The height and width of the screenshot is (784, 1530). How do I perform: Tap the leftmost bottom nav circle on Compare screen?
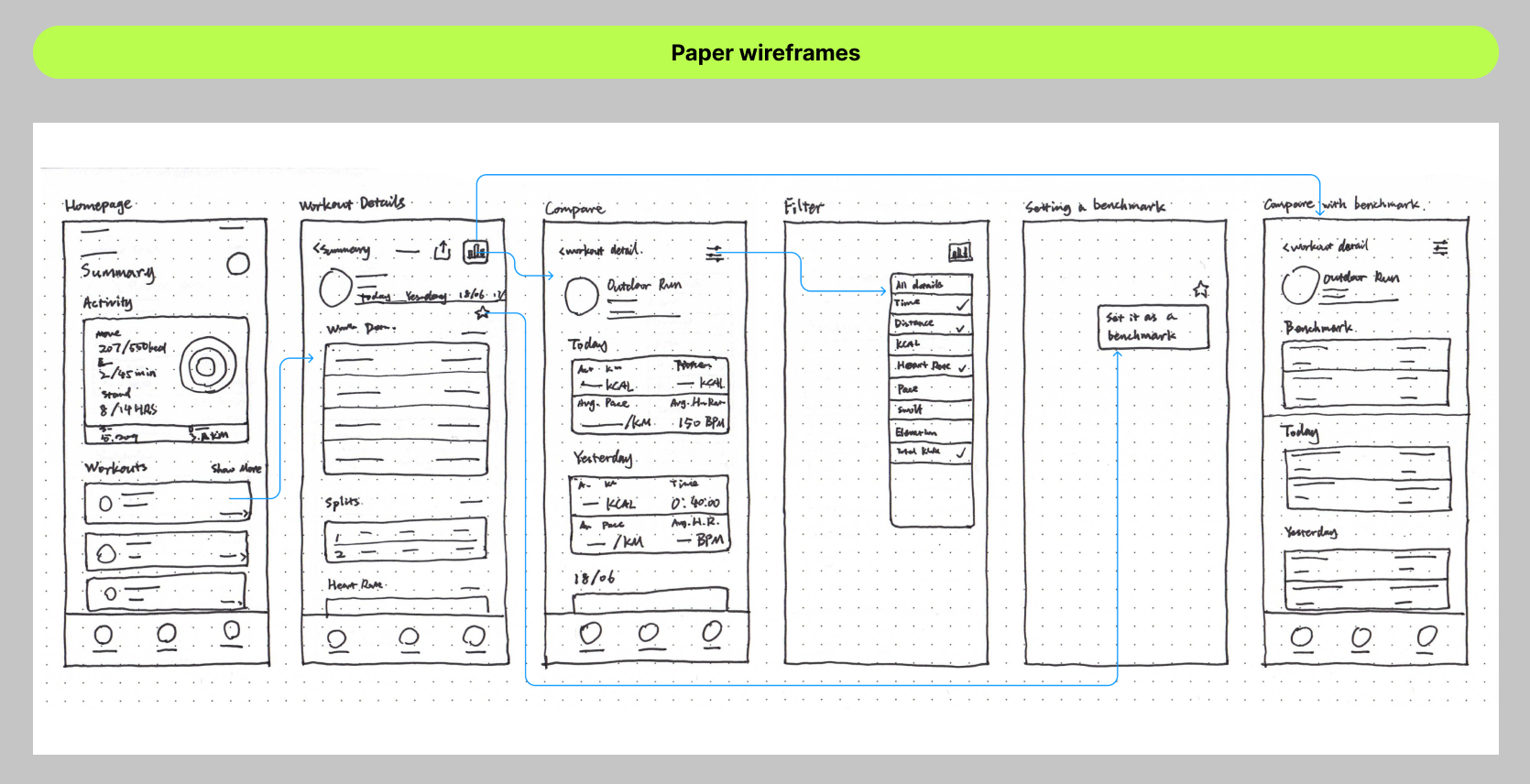pyautogui.click(x=591, y=633)
